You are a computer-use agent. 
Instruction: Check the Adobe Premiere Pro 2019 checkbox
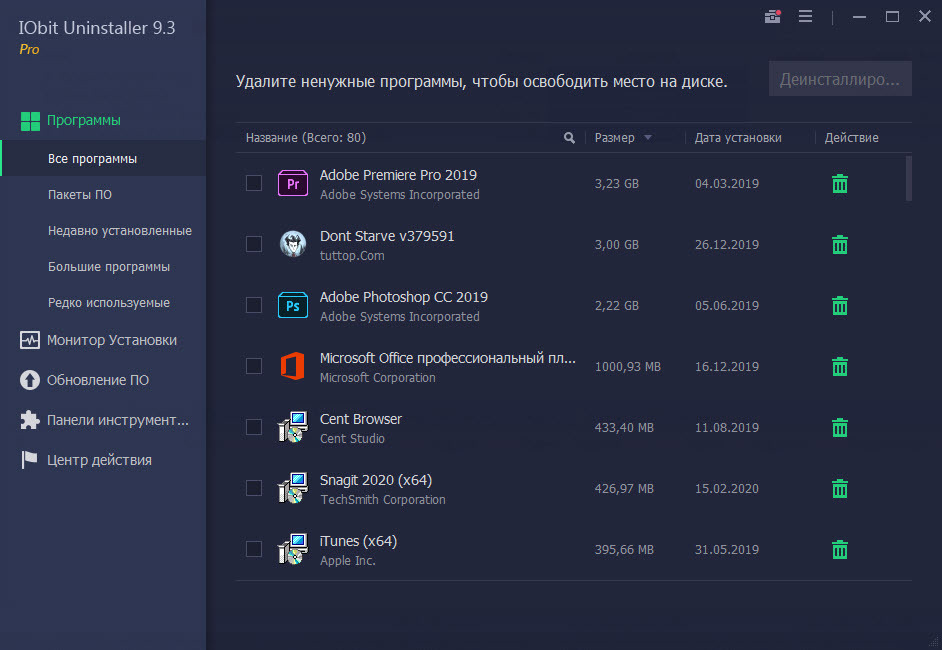pos(254,183)
